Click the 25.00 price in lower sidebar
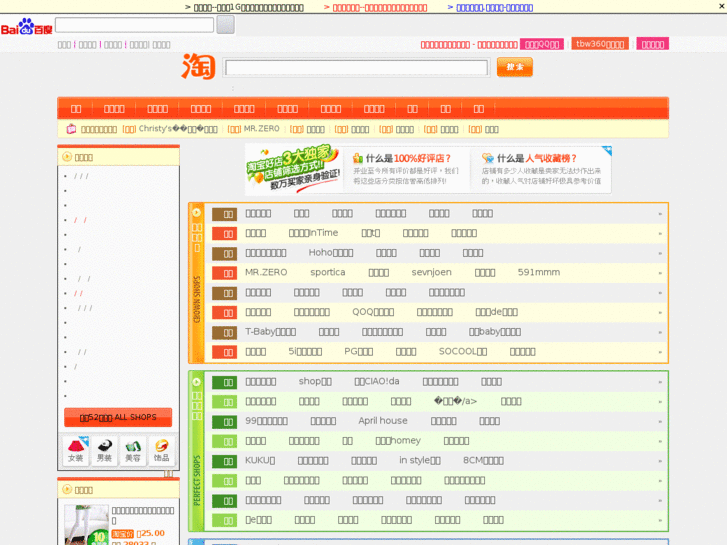Image resolution: width=727 pixels, height=545 pixels. 151,533
